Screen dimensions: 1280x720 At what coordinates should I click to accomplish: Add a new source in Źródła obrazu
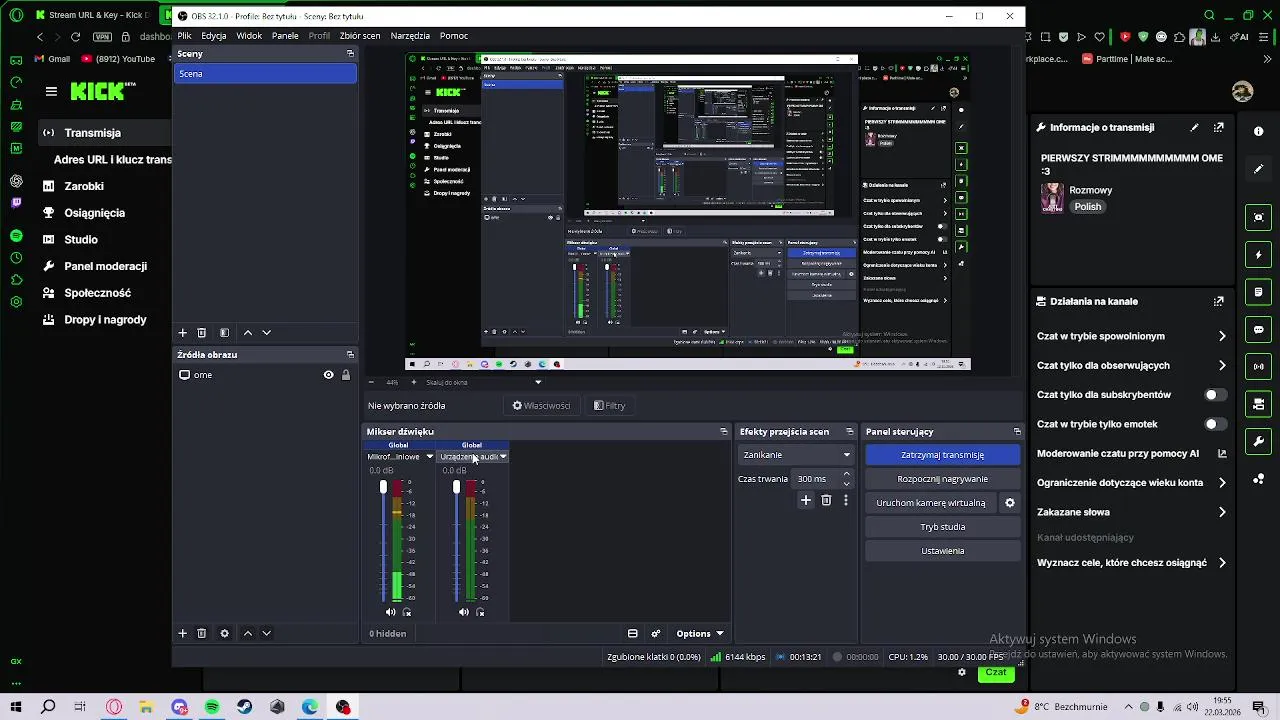click(182, 633)
